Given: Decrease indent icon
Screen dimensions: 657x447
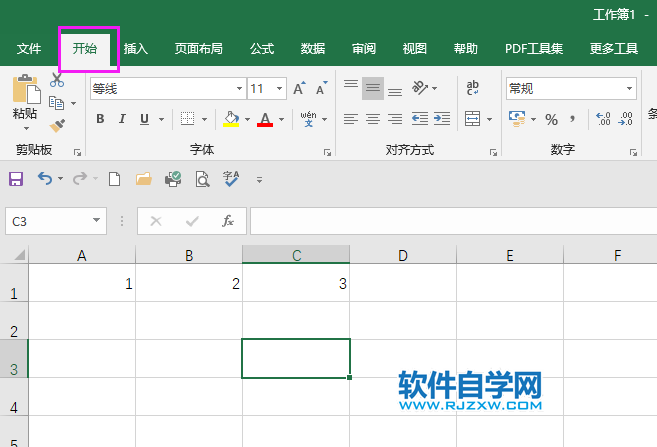Looking at the screenshot, I should pos(419,119).
